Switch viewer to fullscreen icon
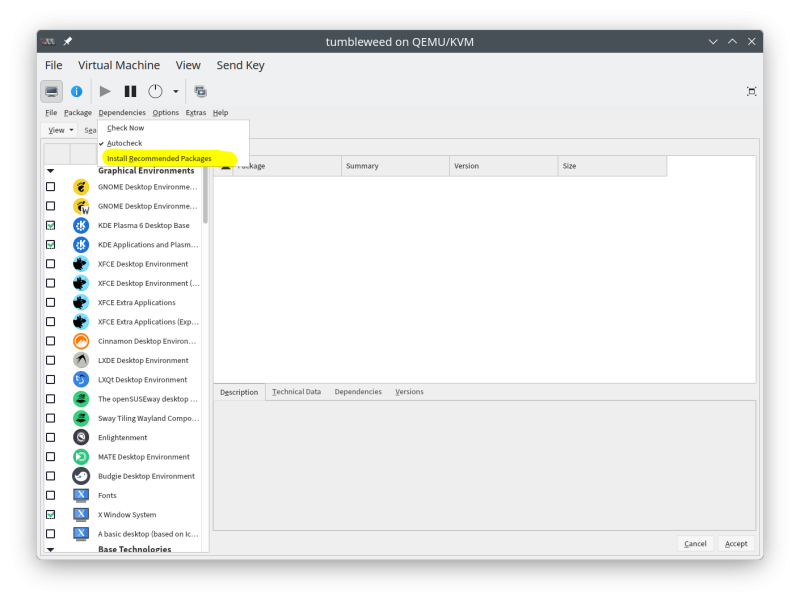The height and width of the screenshot is (603, 800). (752, 91)
